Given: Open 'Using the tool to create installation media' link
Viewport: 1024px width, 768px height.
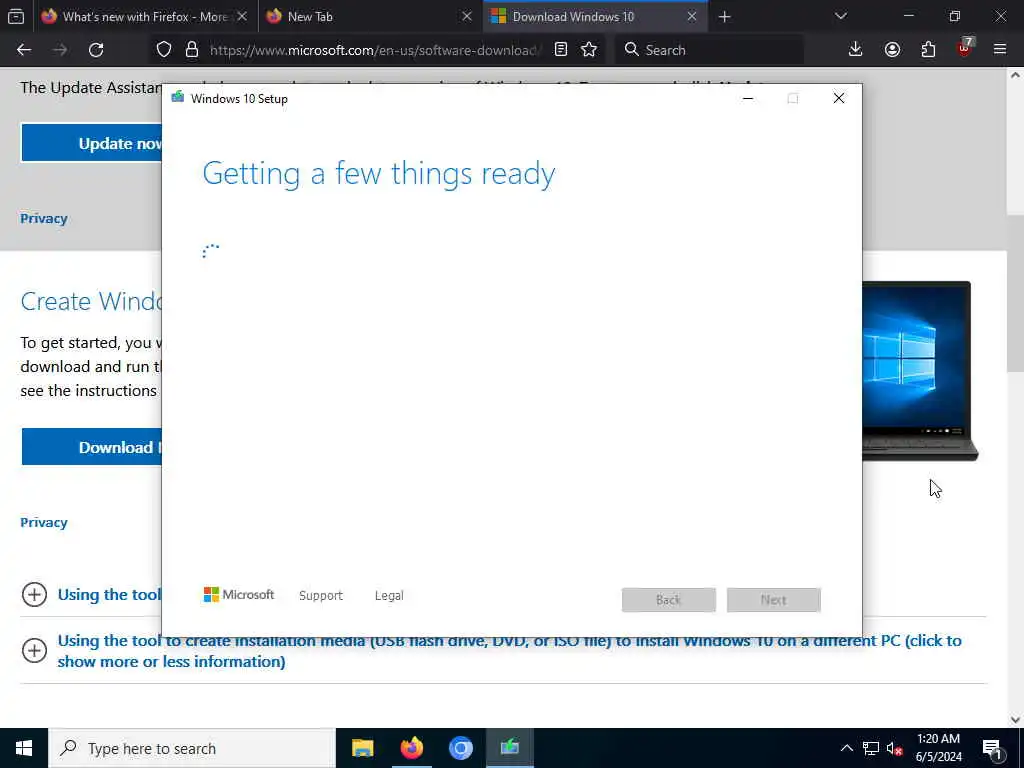Looking at the screenshot, I should coord(509,651).
